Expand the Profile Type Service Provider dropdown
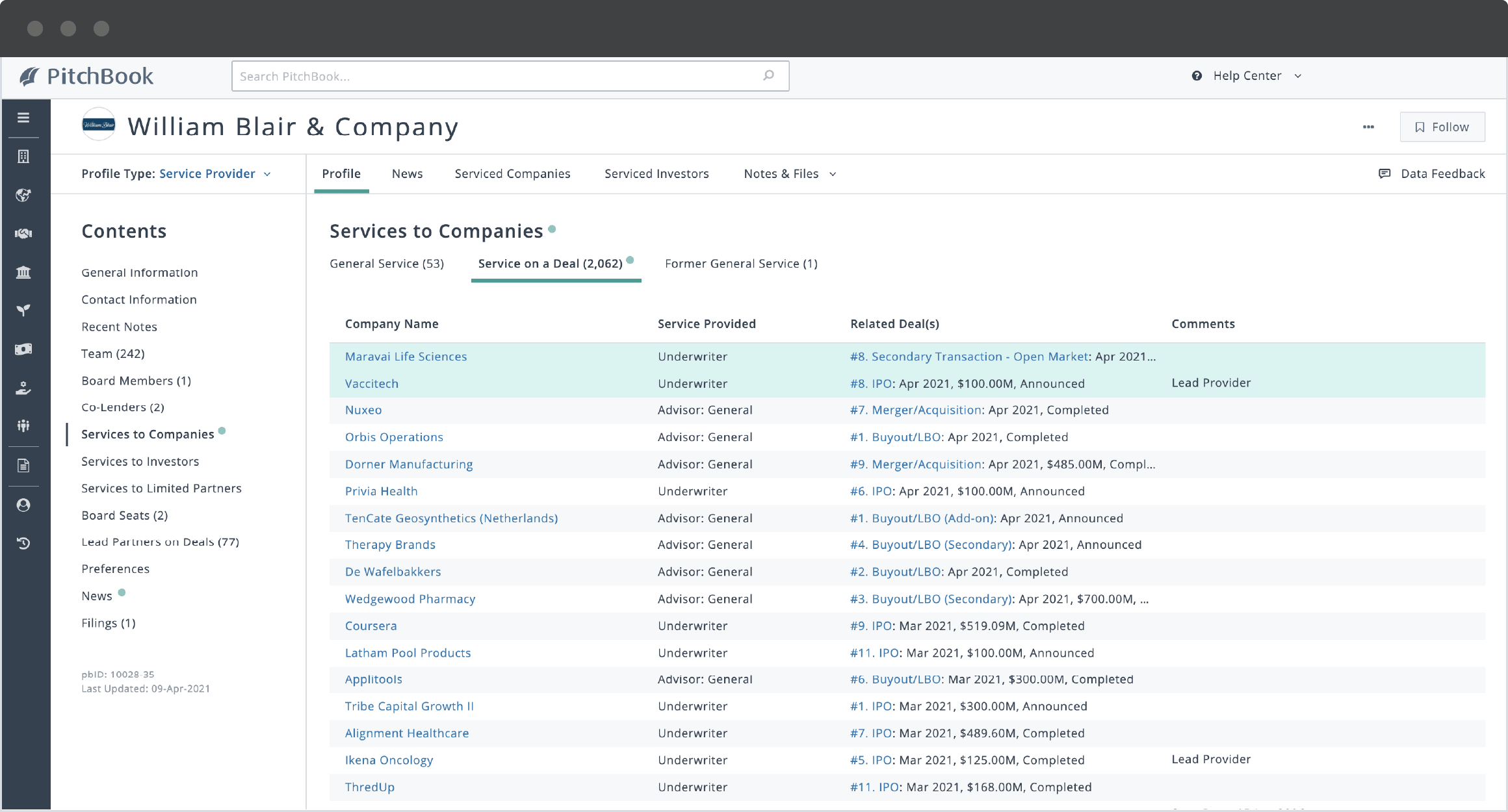Viewport: 1508px width, 812px height. coord(267,174)
